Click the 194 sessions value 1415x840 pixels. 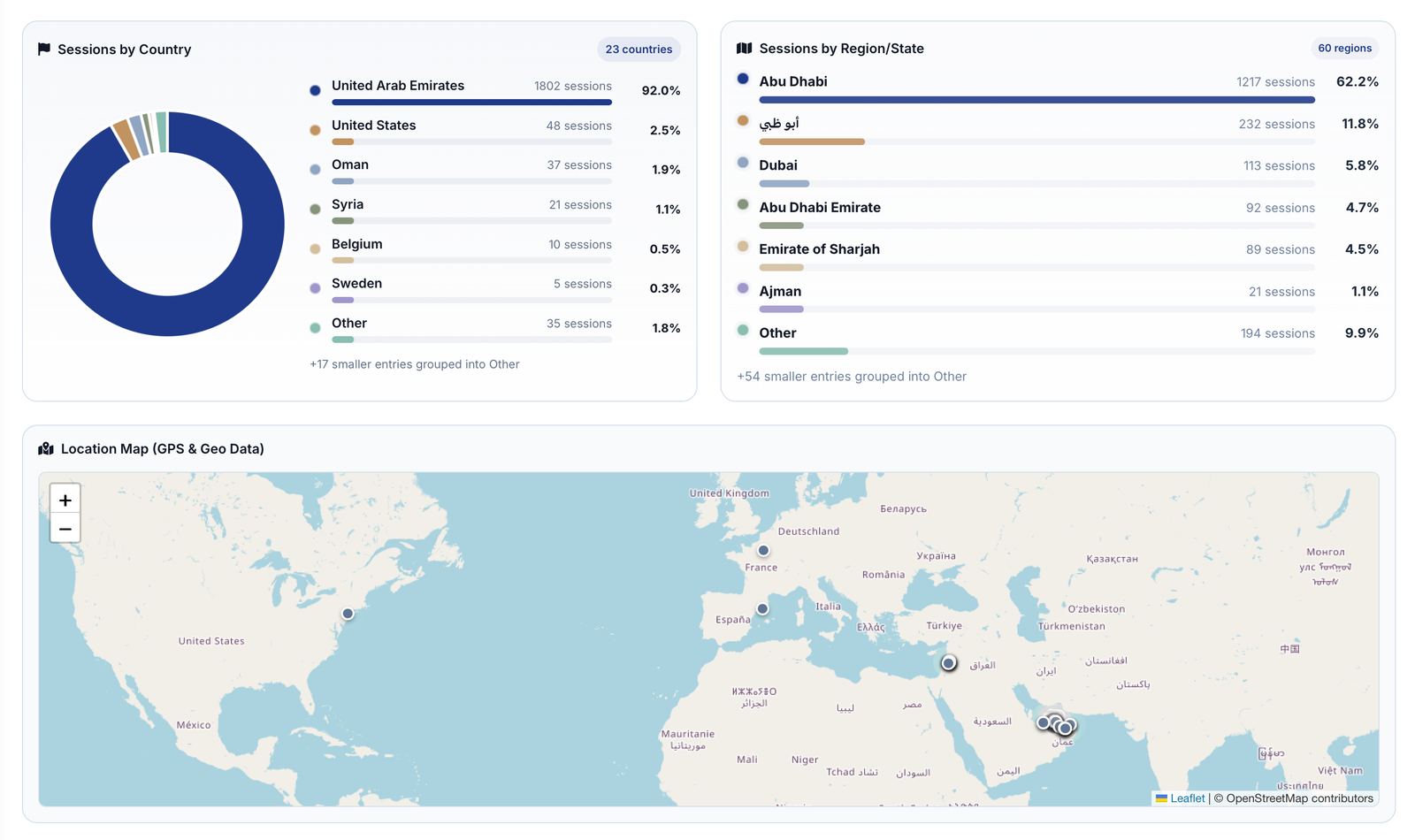coord(1277,333)
